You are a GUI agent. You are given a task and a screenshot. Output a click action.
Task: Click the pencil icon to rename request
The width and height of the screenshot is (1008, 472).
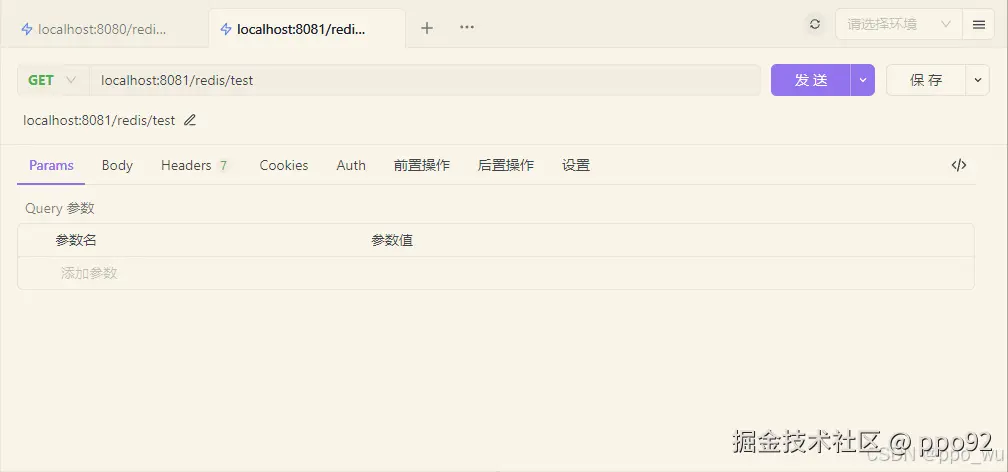[x=190, y=120]
